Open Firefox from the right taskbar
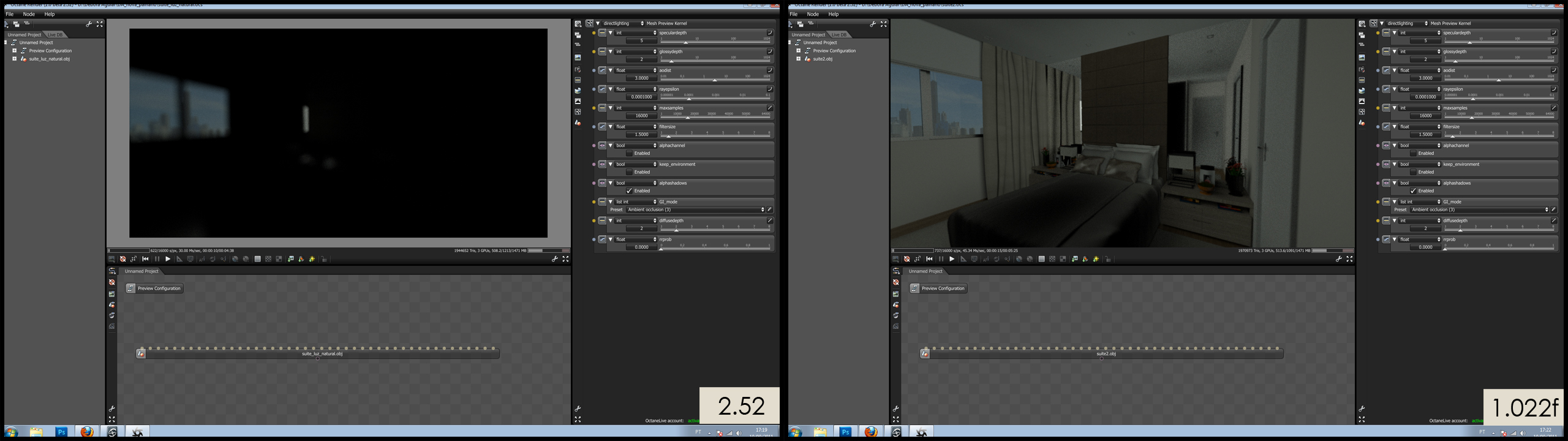Screen dimensions: 1568x441 [871, 432]
